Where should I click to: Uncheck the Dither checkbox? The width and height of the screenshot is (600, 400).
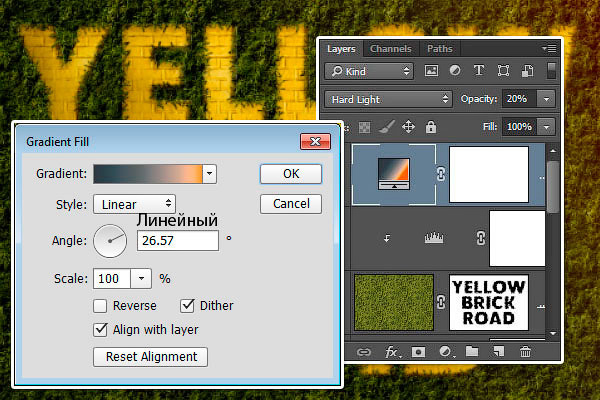pos(187,305)
